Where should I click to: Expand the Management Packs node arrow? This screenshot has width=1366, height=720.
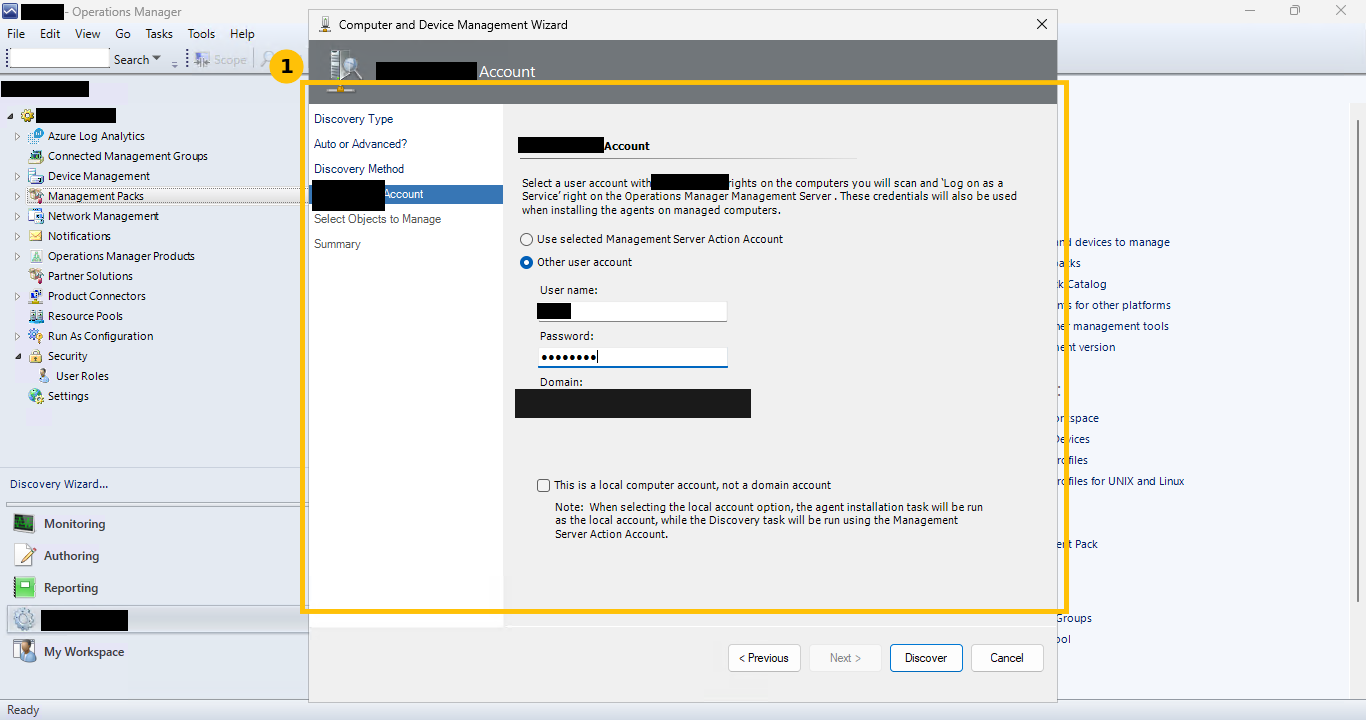17,196
